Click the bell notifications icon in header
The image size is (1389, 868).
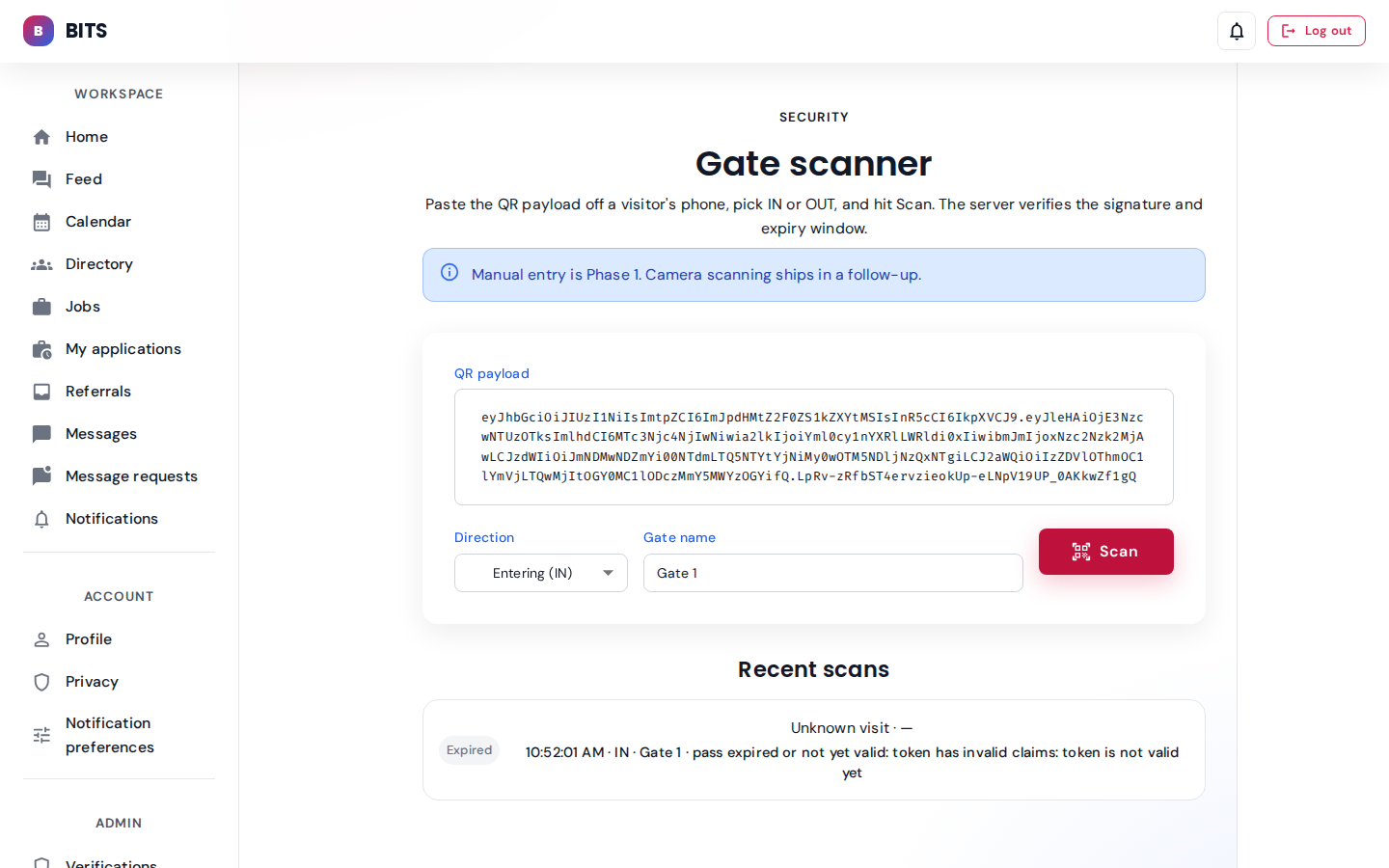(x=1237, y=31)
